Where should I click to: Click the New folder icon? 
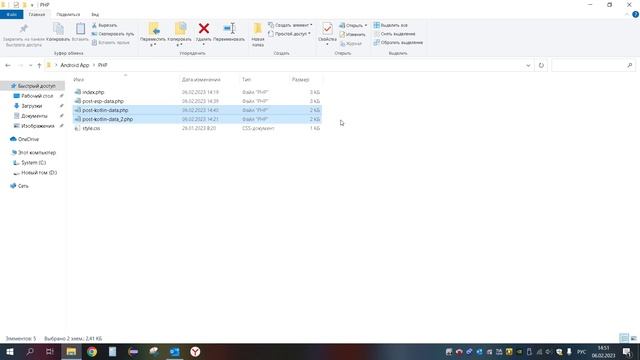coord(258,29)
